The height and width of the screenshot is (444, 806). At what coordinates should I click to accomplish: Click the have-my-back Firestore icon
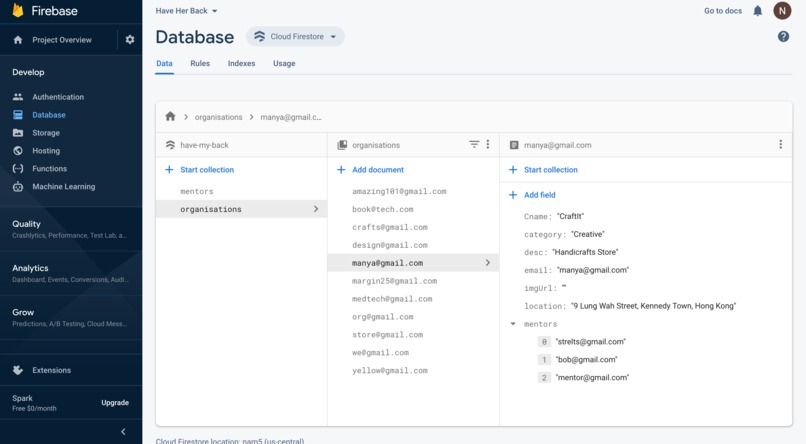point(170,145)
